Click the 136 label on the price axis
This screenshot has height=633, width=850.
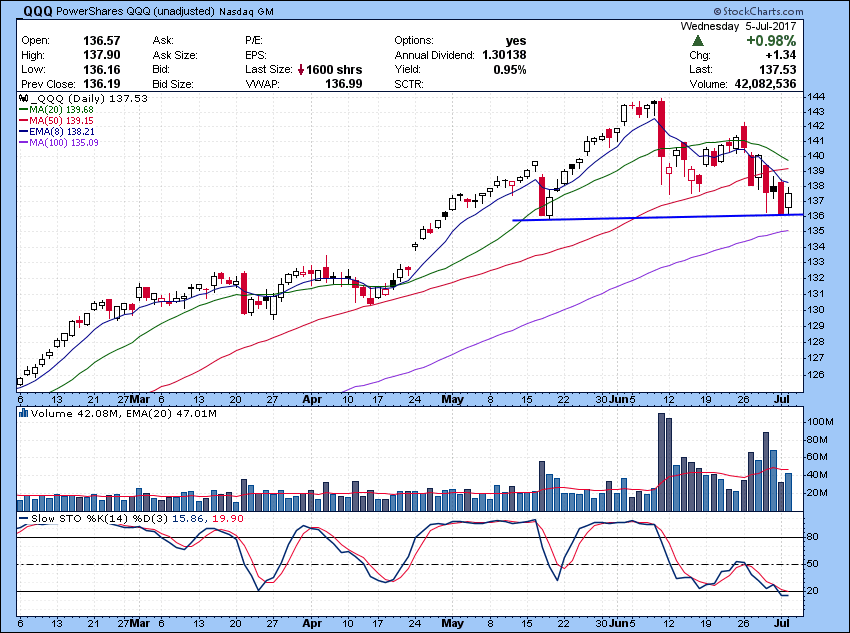[x=816, y=216]
